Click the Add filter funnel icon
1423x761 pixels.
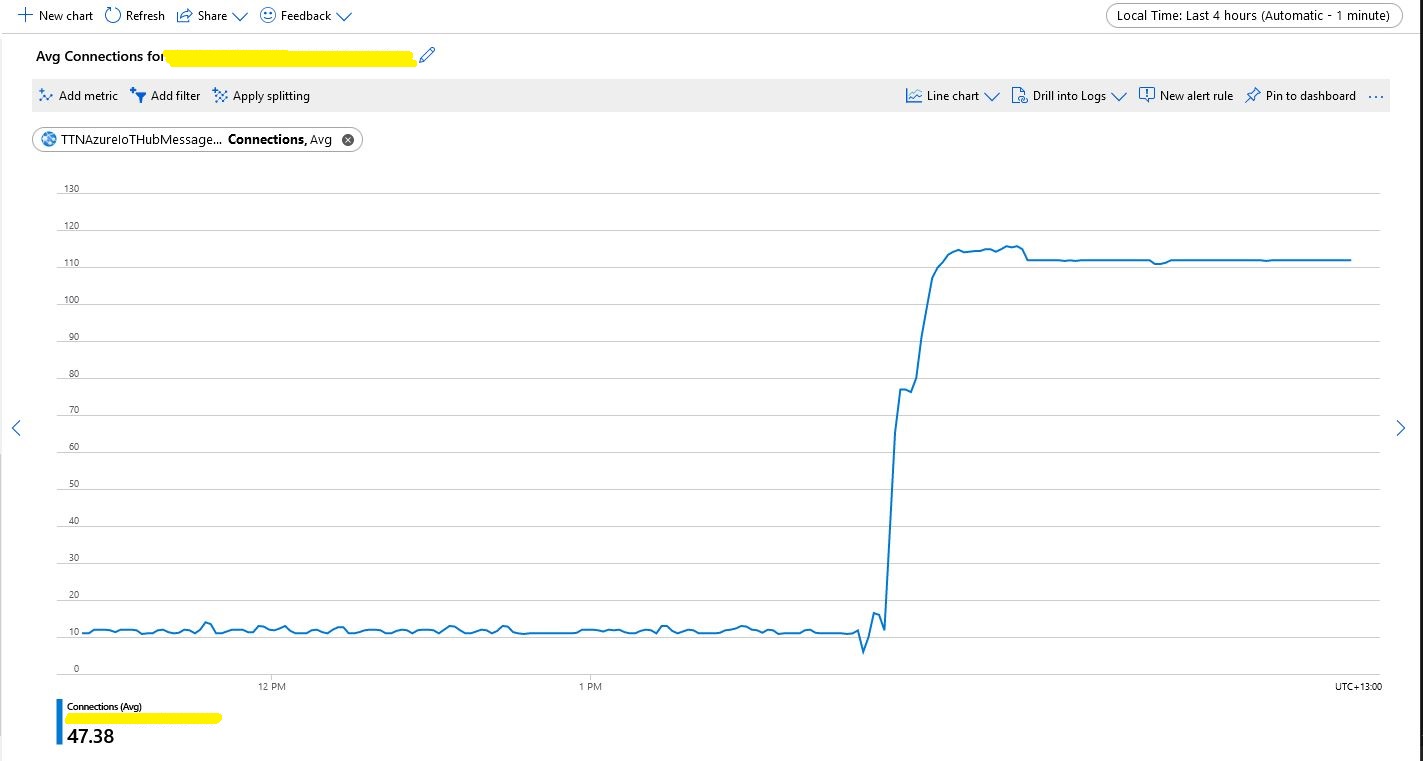click(138, 96)
